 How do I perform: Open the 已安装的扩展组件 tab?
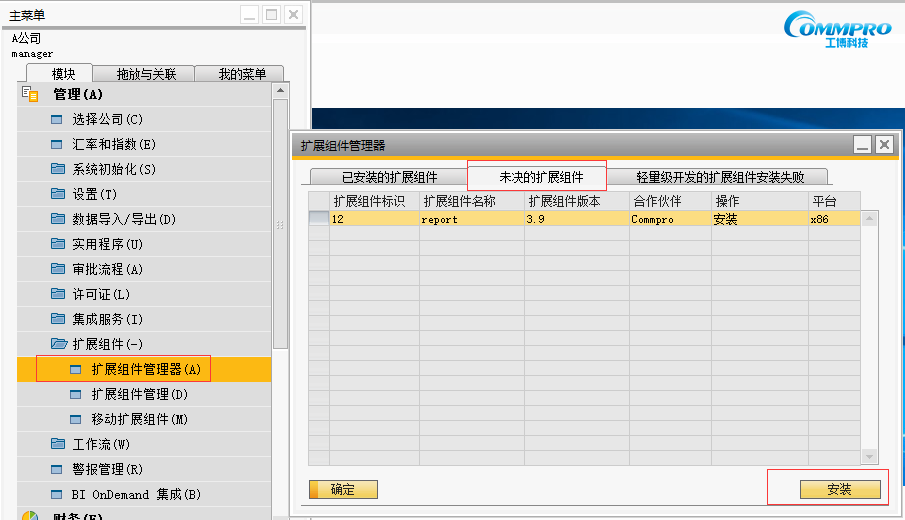tap(390, 177)
